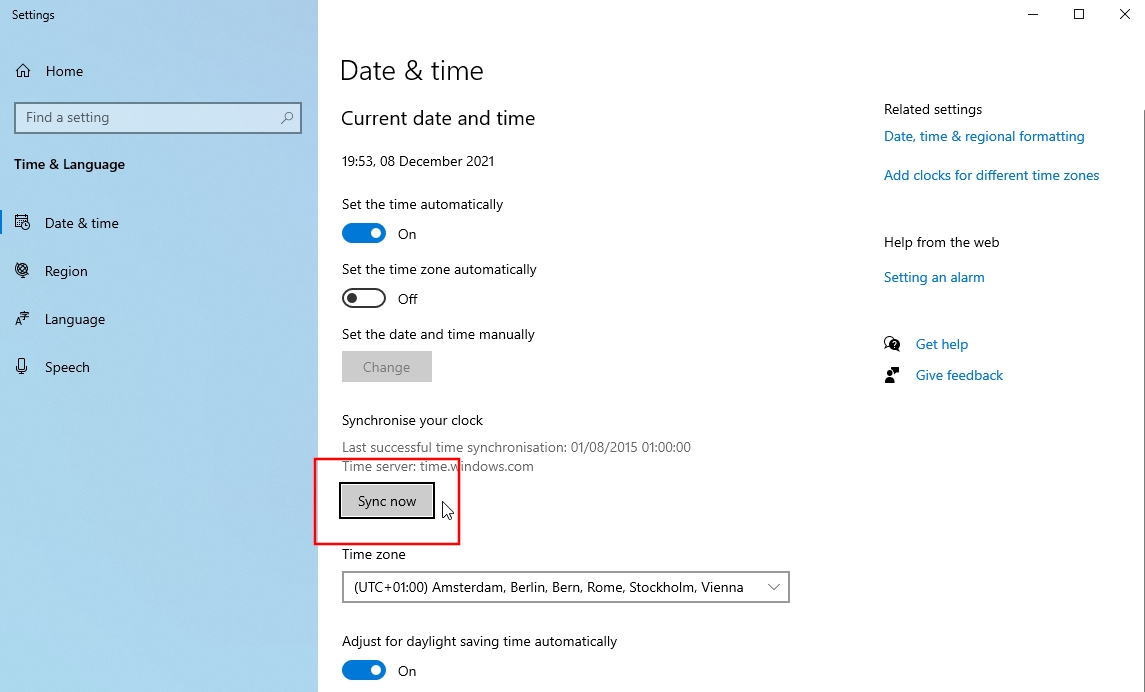This screenshot has height=692, width=1145.
Task: Click the Language icon in sidebar
Action: pyautogui.click(x=23, y=319)
